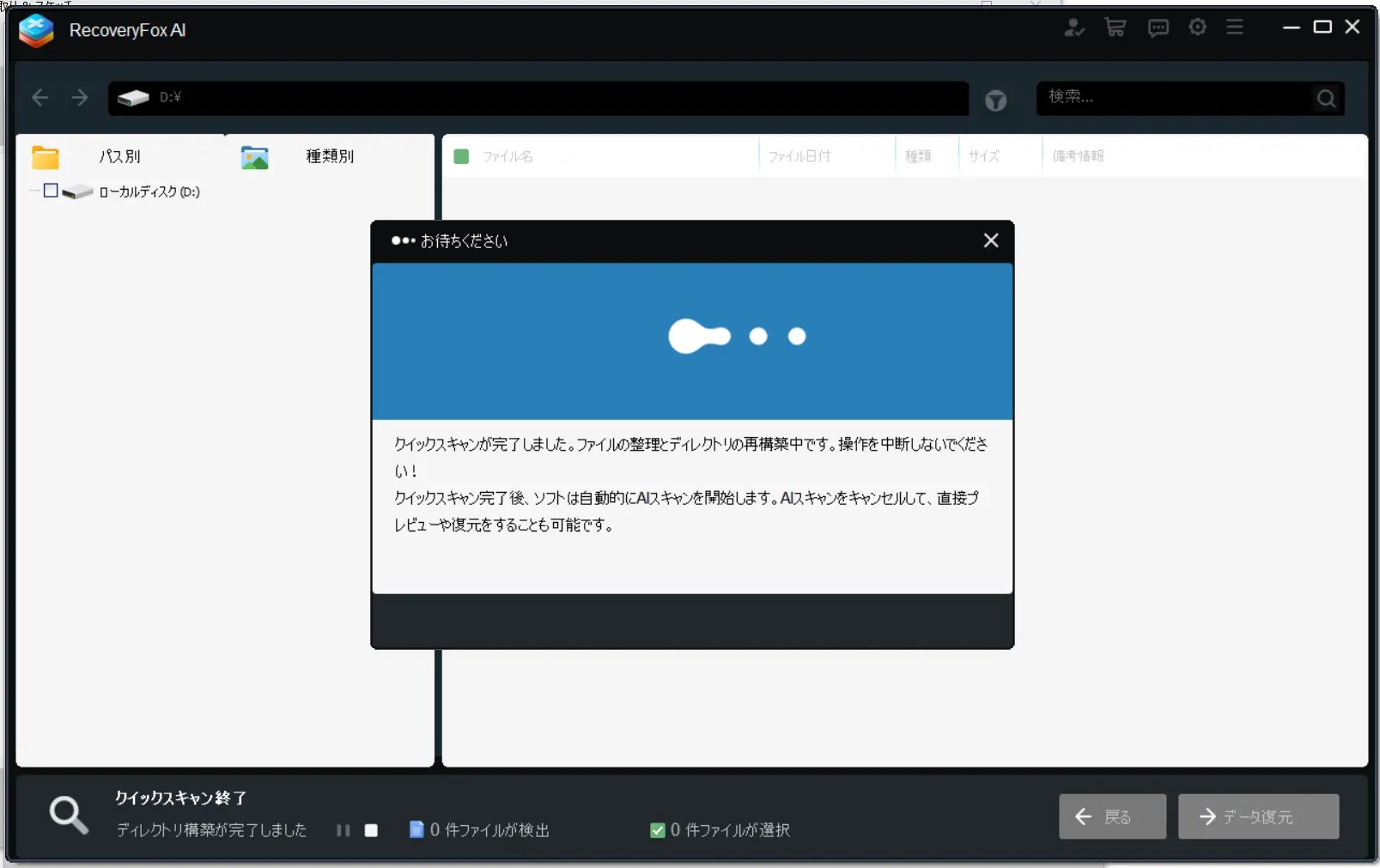Click the お待ちください dialog title

pos(464,241)
